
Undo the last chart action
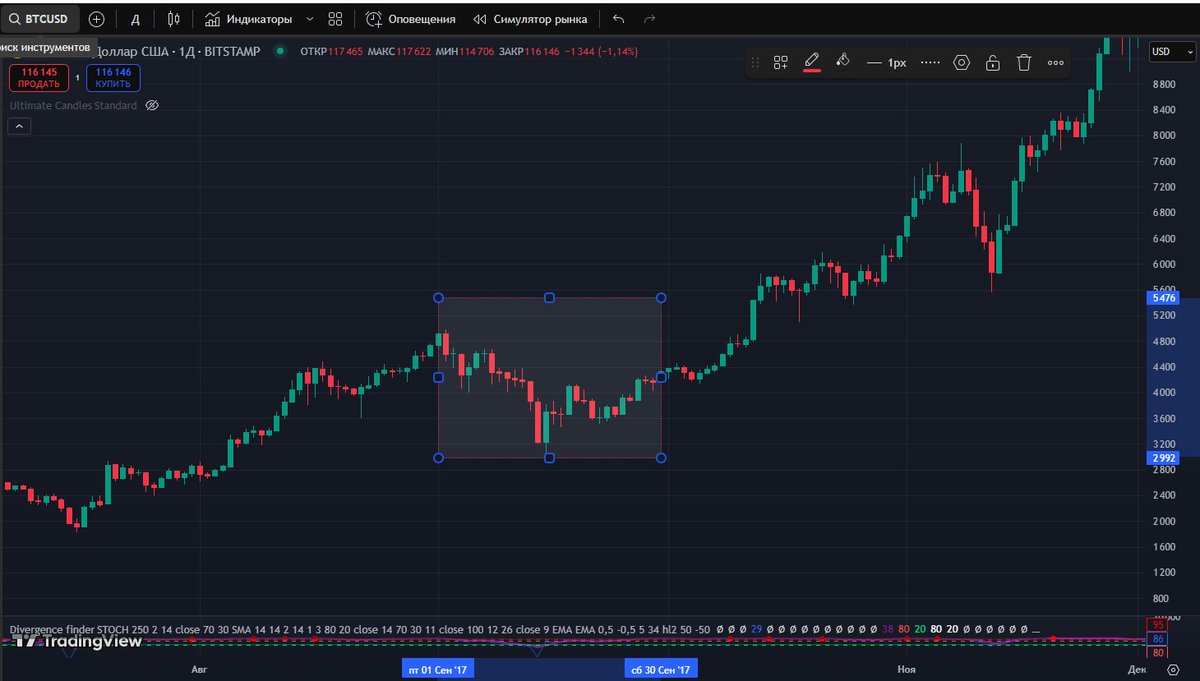[618, 19]
